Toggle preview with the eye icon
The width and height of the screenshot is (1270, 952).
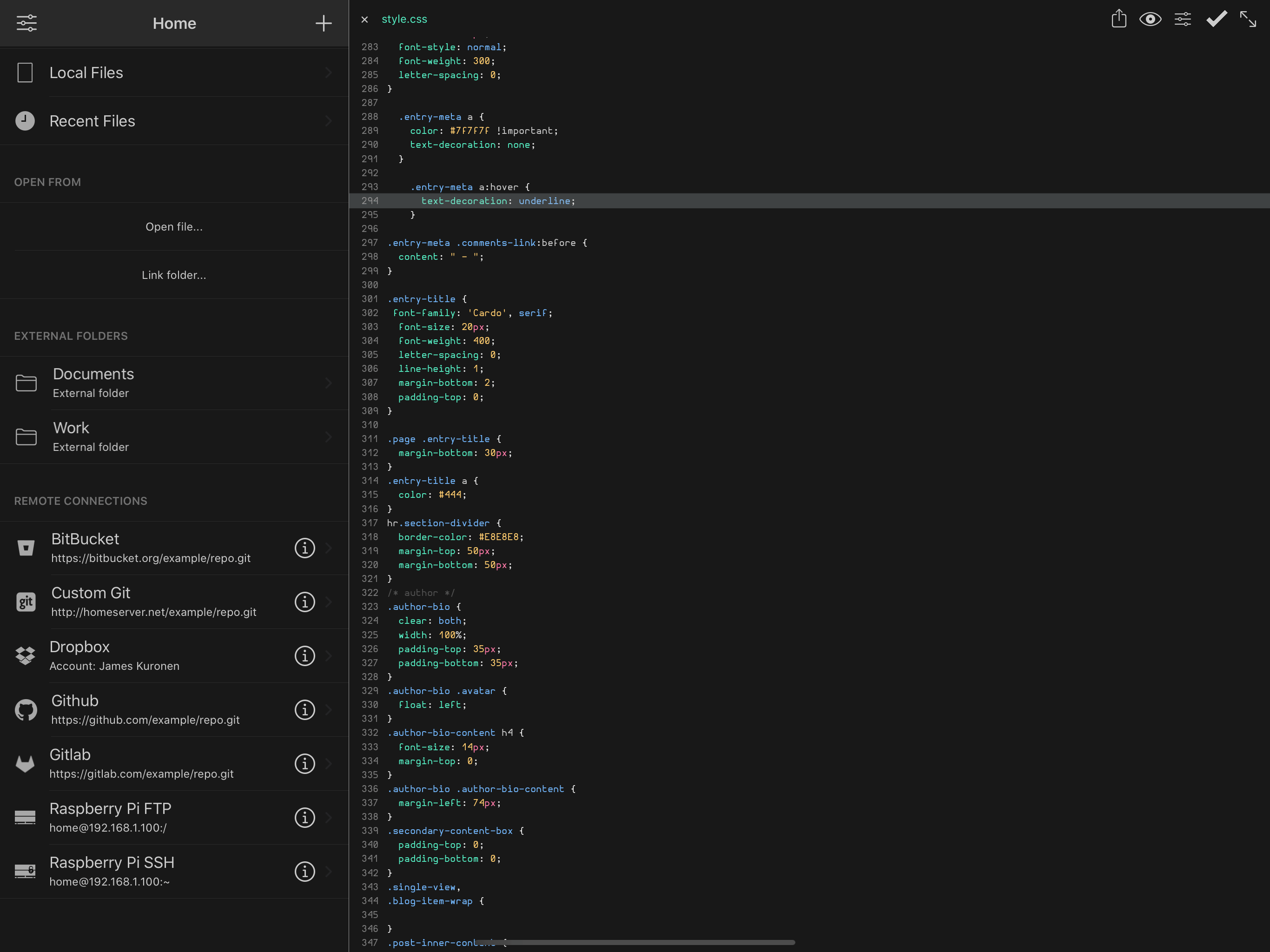click(x=1150, y=19)
